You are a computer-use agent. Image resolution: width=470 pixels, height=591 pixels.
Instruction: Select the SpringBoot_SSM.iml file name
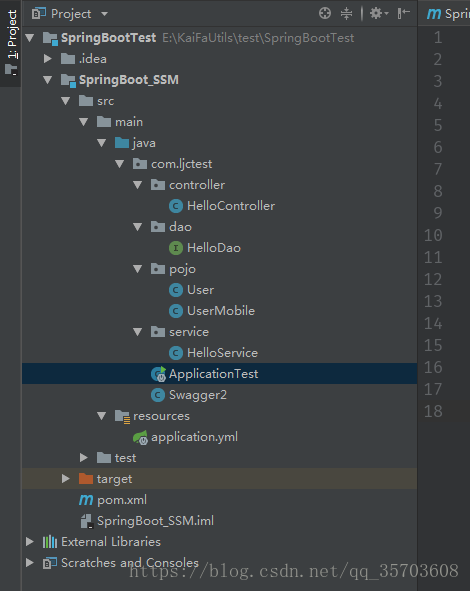coord(155,521)
